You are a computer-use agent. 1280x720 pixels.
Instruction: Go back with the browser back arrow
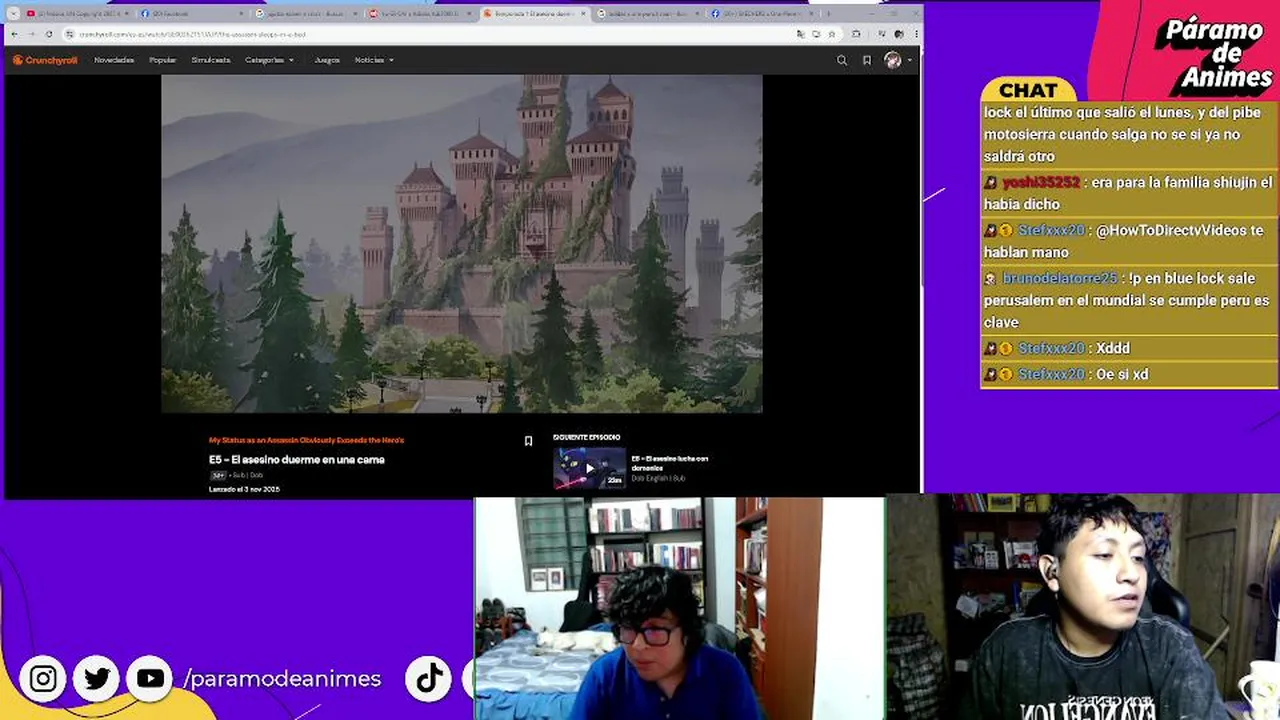tap(14, 34)
